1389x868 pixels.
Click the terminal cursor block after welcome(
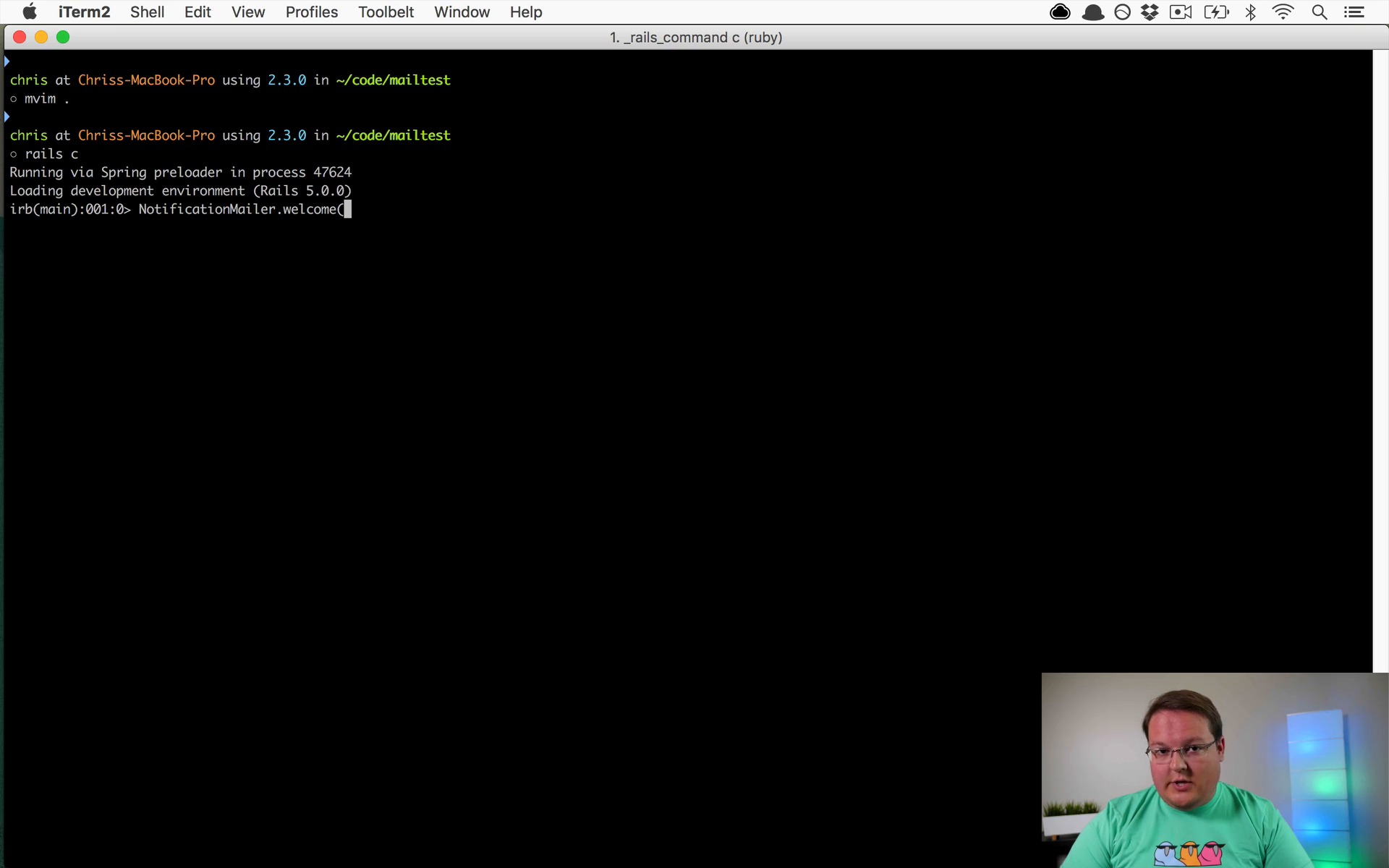point(348,209)
